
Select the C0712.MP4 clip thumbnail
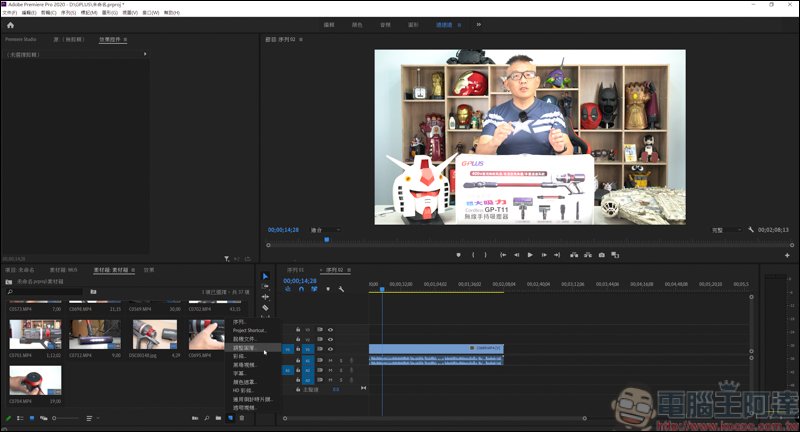click(95, 332)
